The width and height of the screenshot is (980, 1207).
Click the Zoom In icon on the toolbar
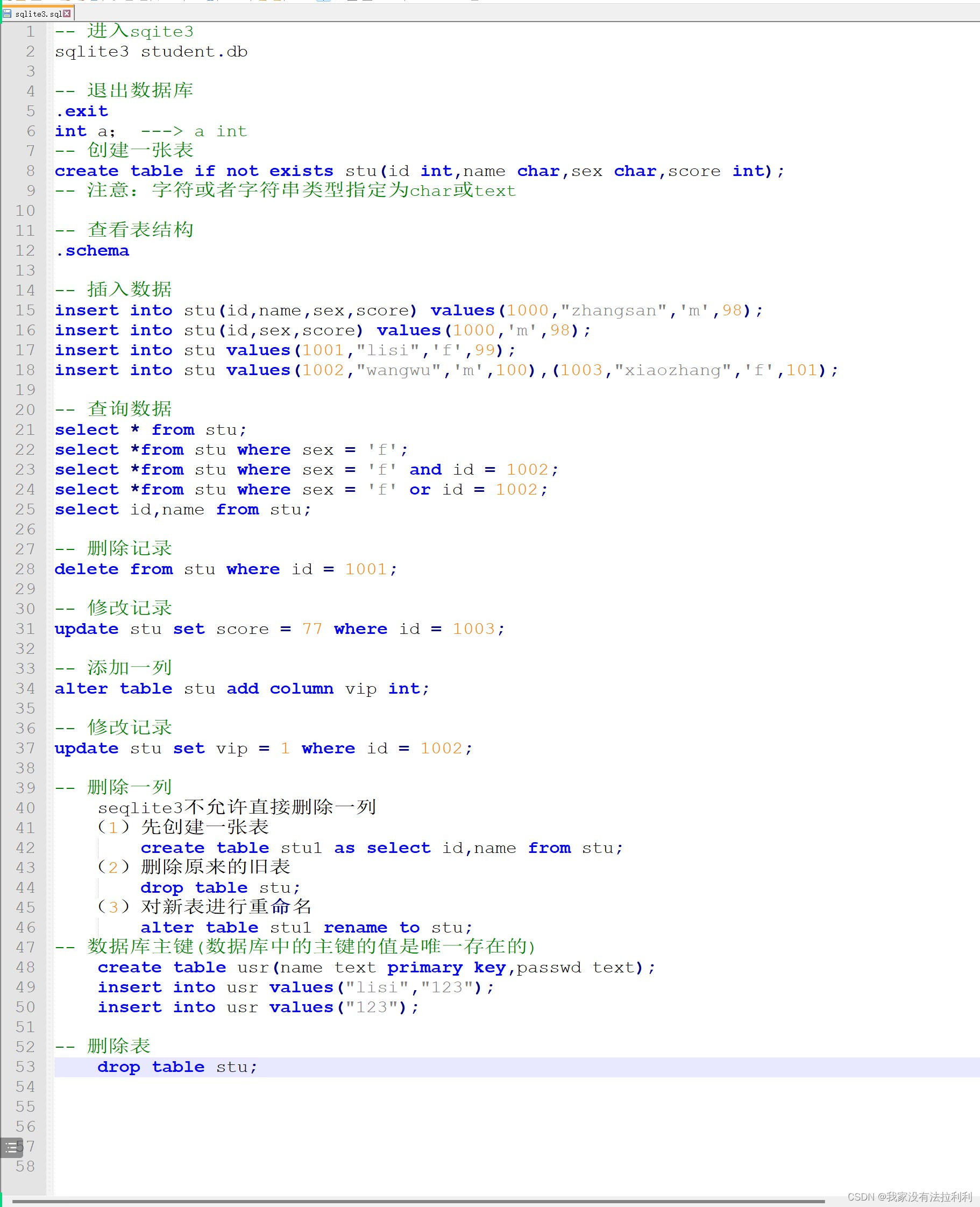point(263,3)
